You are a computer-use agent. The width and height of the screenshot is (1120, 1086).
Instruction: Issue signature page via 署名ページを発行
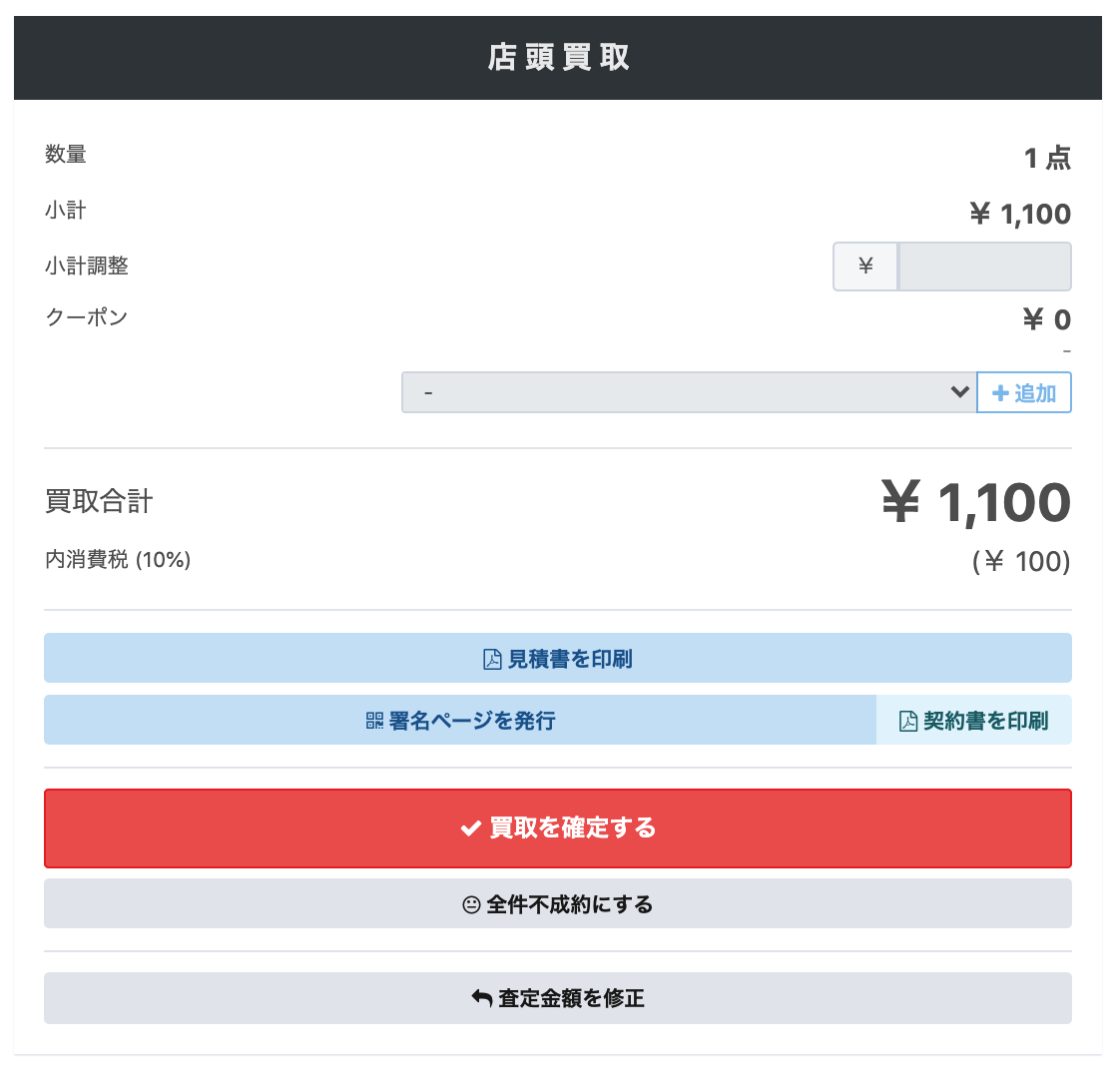coord(460,721)
